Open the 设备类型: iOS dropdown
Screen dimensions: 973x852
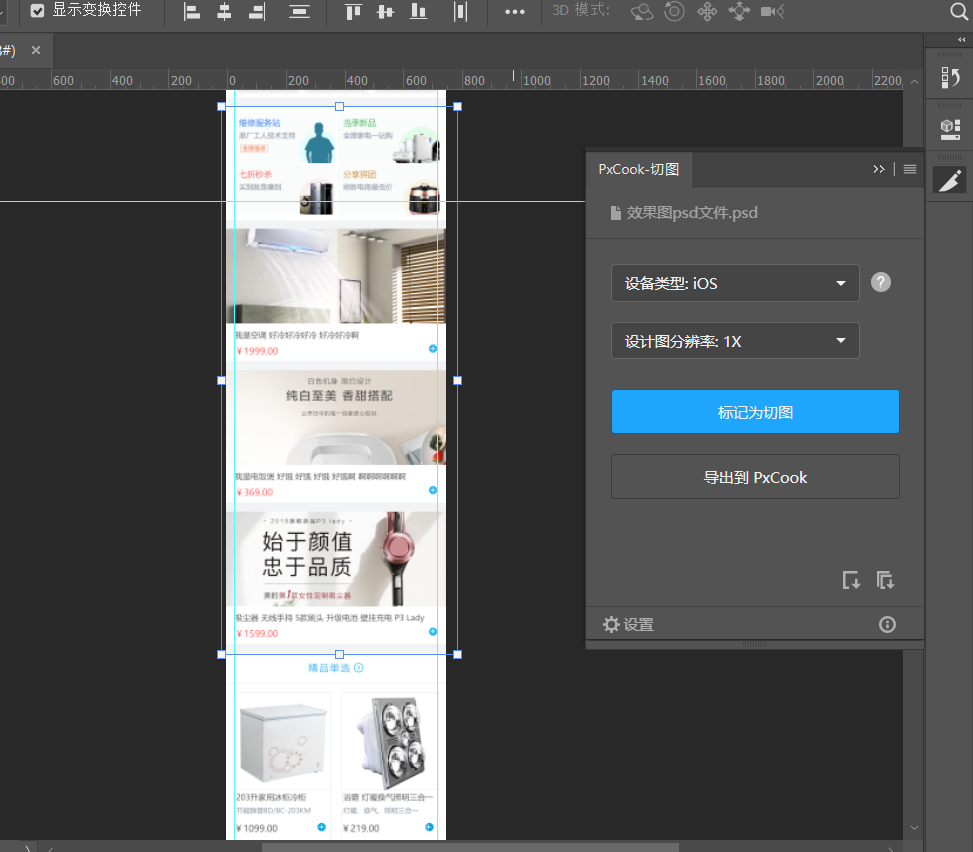coord(735,283)
